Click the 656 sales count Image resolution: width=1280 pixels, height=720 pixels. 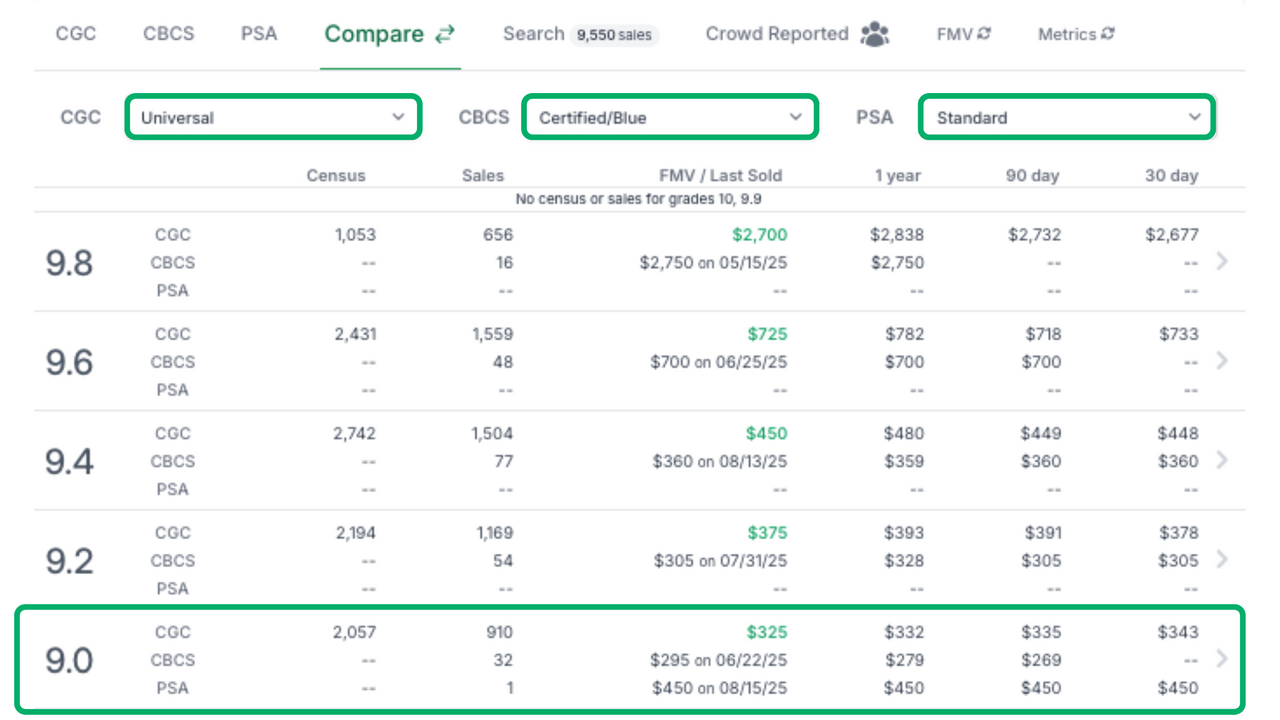[497, 235]
